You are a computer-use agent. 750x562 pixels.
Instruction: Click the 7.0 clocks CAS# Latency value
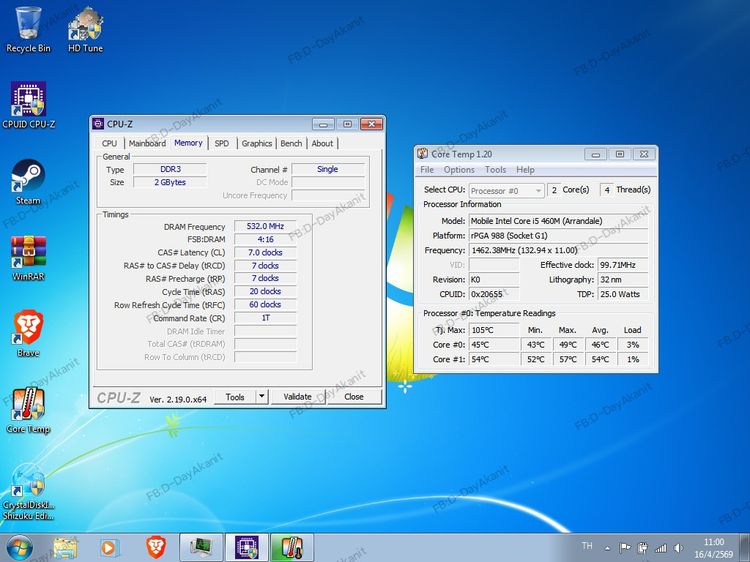265,252
